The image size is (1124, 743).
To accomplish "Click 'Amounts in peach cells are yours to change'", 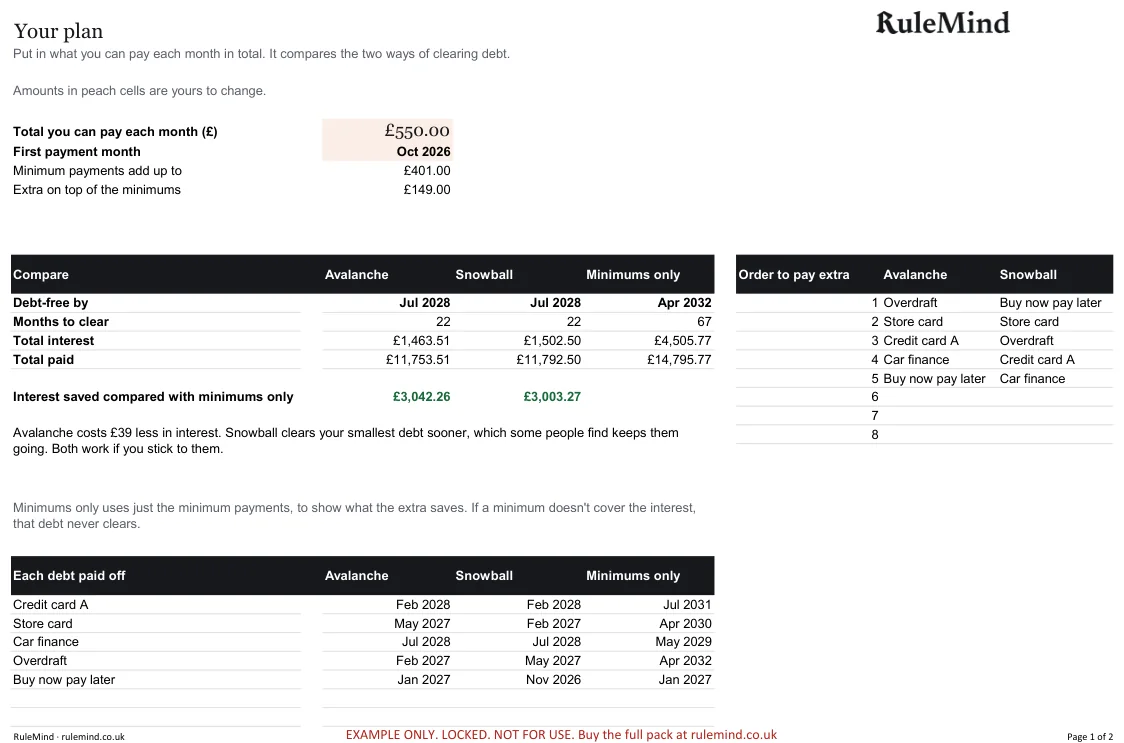I will coord(139,90).
